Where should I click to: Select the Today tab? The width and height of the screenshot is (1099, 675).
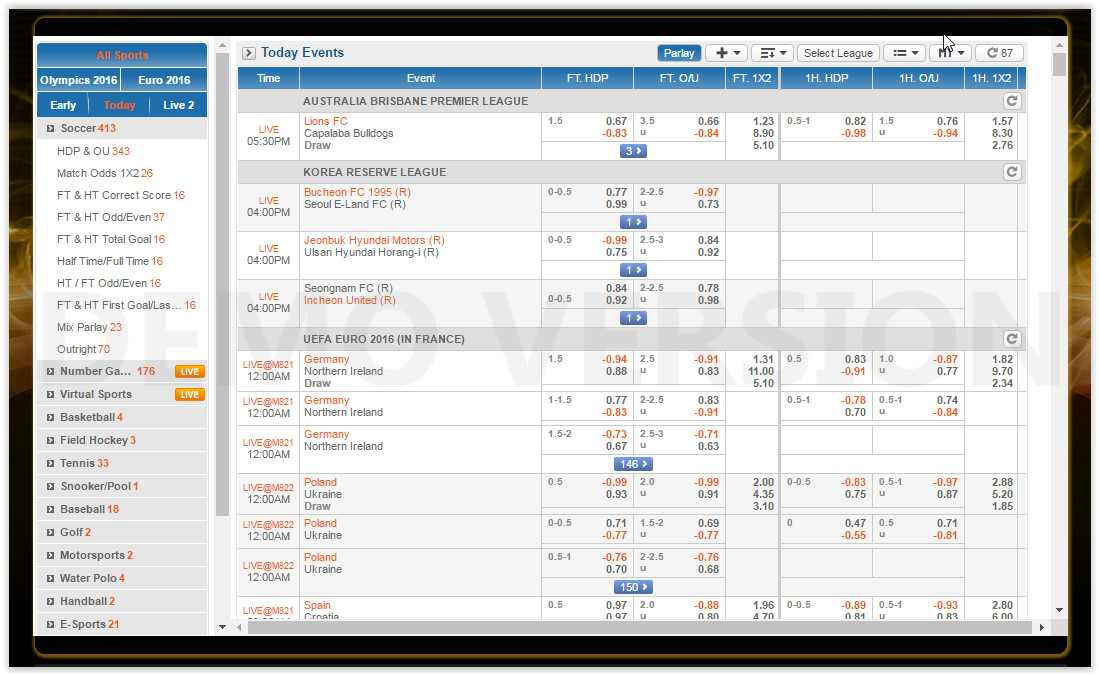[119, 105]
